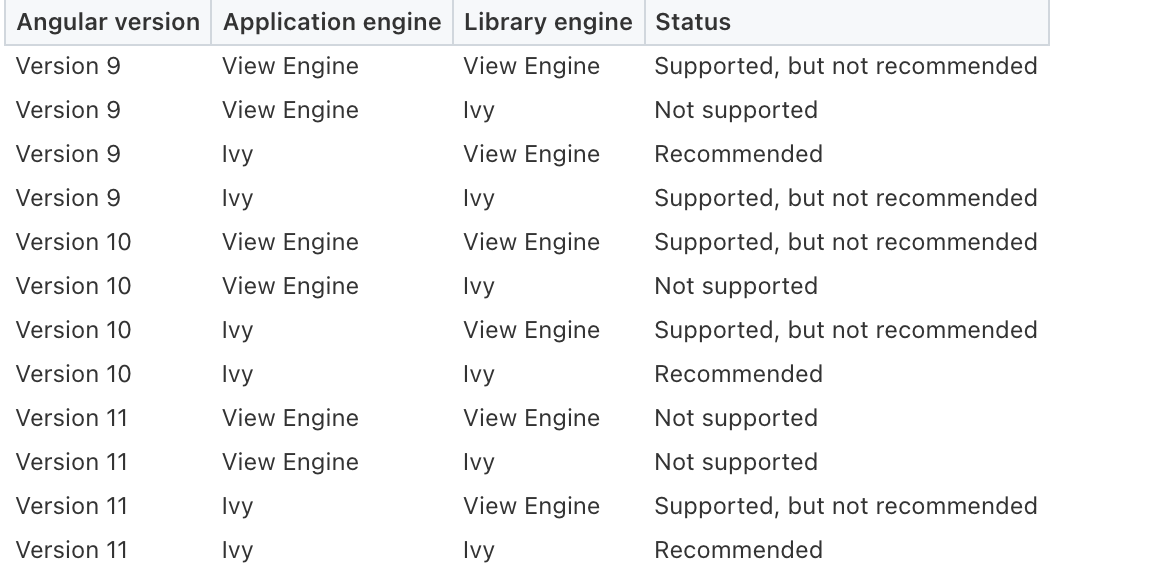Click Supported, but not recommended in first row
This screenshot has height=586, width=1162.
pos(846,66)
